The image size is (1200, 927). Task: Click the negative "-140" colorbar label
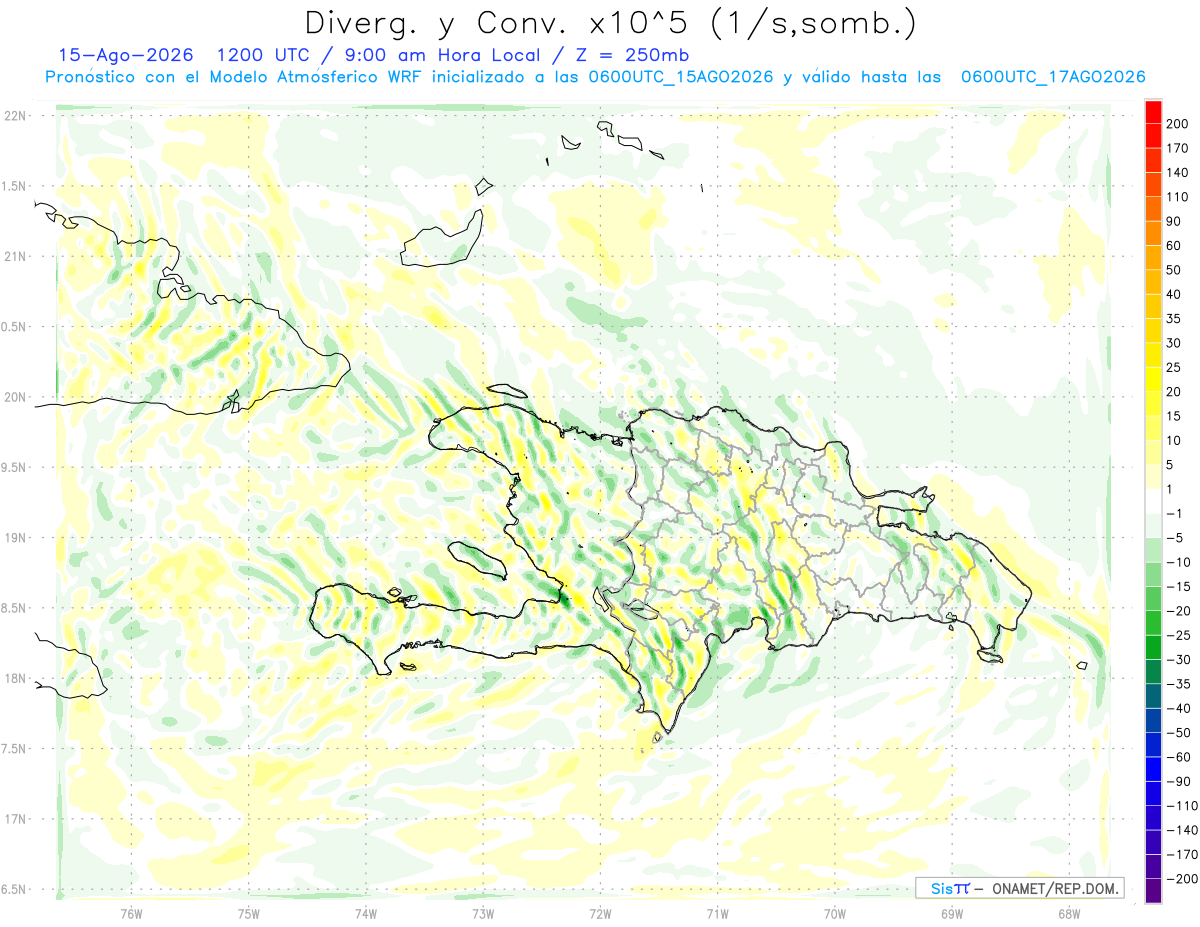click(x=1180, y=830)
